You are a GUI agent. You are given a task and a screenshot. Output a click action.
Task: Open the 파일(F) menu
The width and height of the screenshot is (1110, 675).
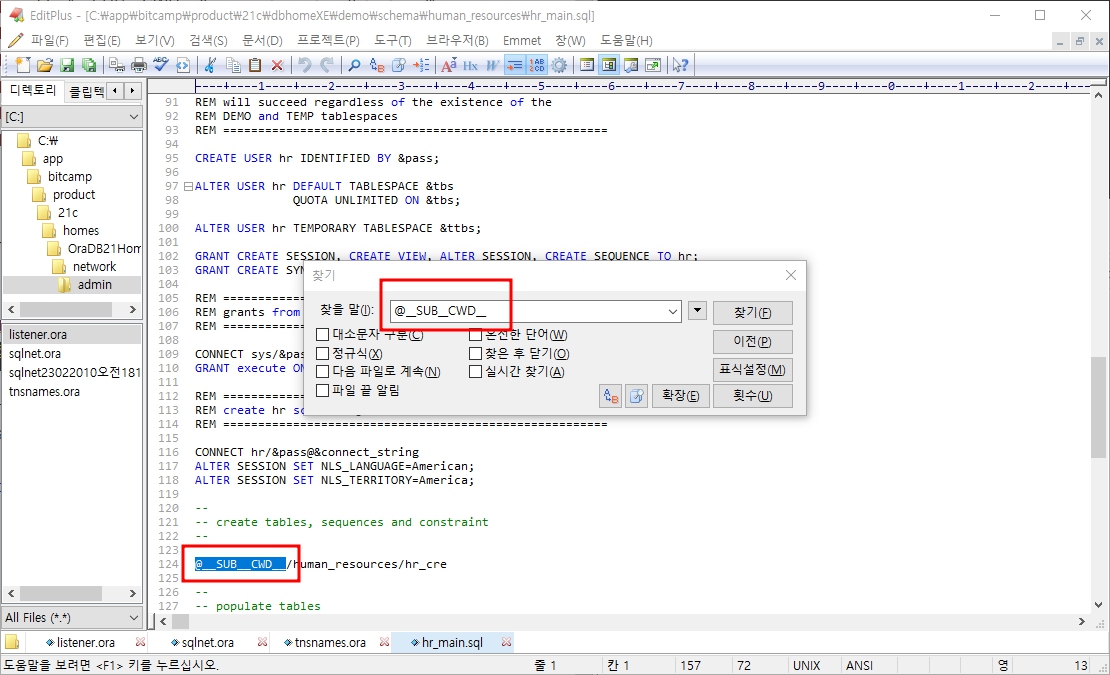coord(49,40)
